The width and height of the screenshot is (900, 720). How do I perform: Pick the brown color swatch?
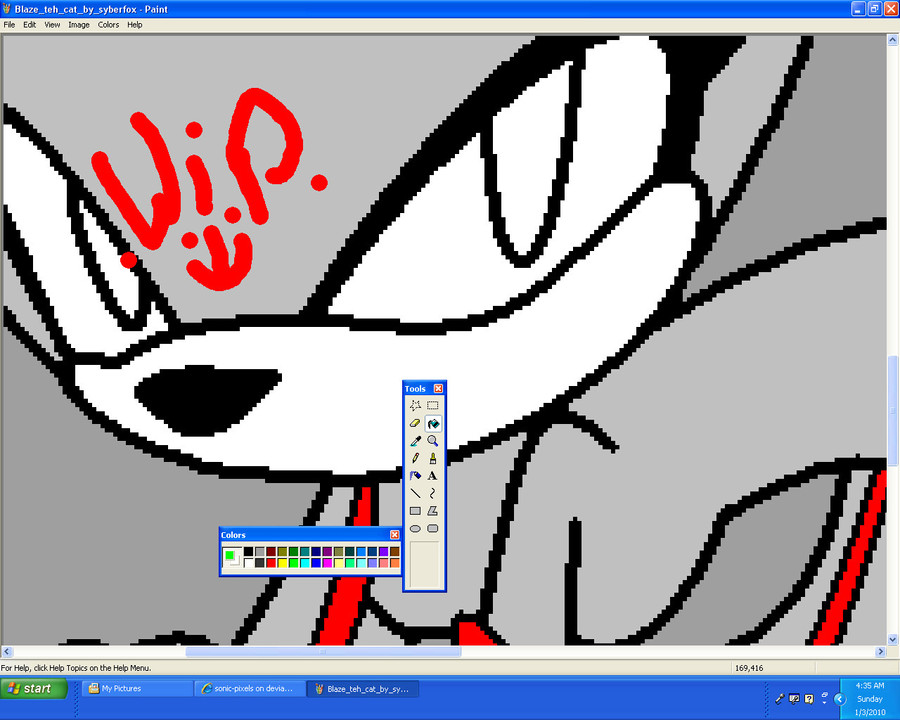[x=395, y=552]
